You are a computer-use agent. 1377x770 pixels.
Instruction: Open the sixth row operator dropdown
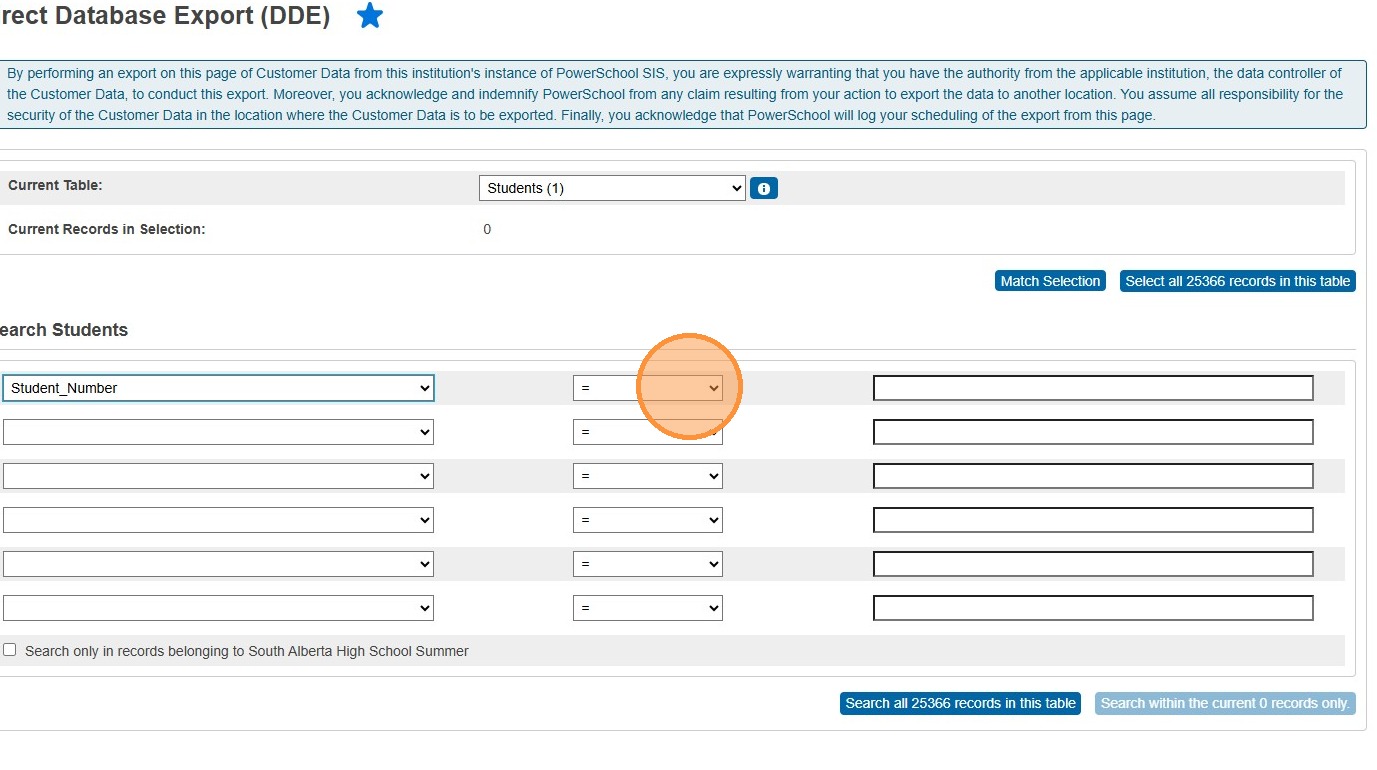click(647, 608)
